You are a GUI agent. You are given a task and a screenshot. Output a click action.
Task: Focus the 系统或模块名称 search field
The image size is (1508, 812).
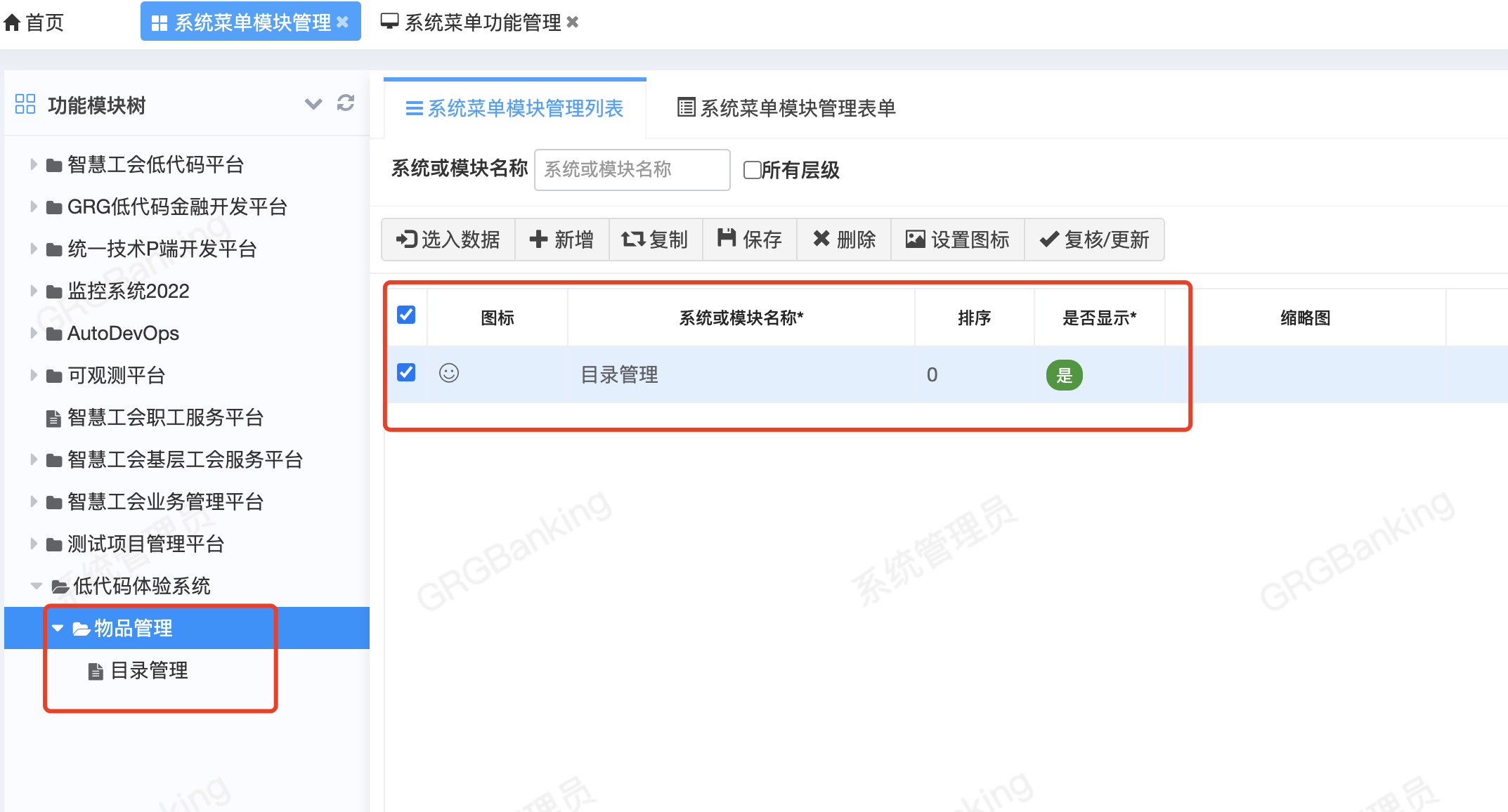pos(632,169)
